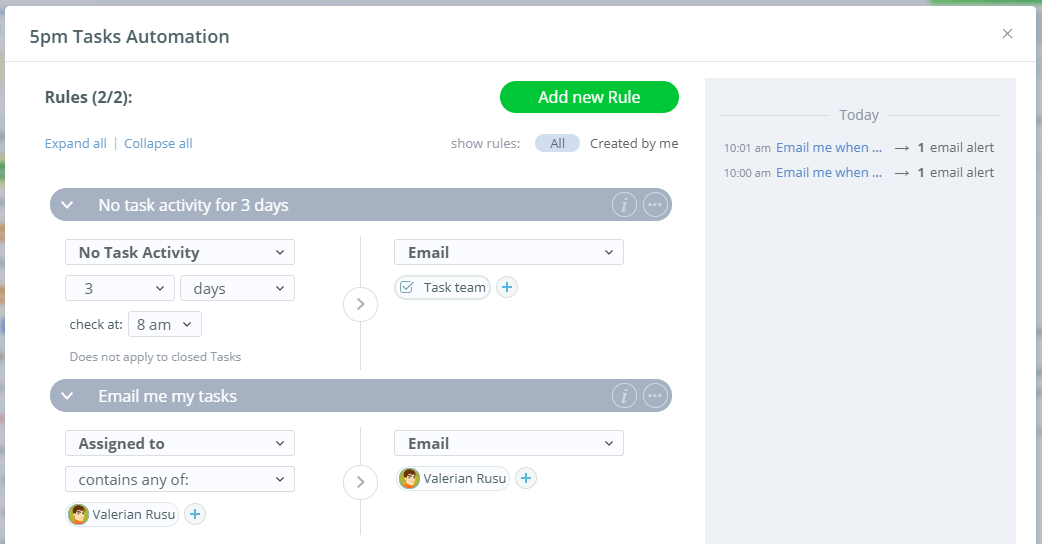Screen dimensions: 1042x544
Task: Click the Collapse all link
Action: [x=158, y=143]
